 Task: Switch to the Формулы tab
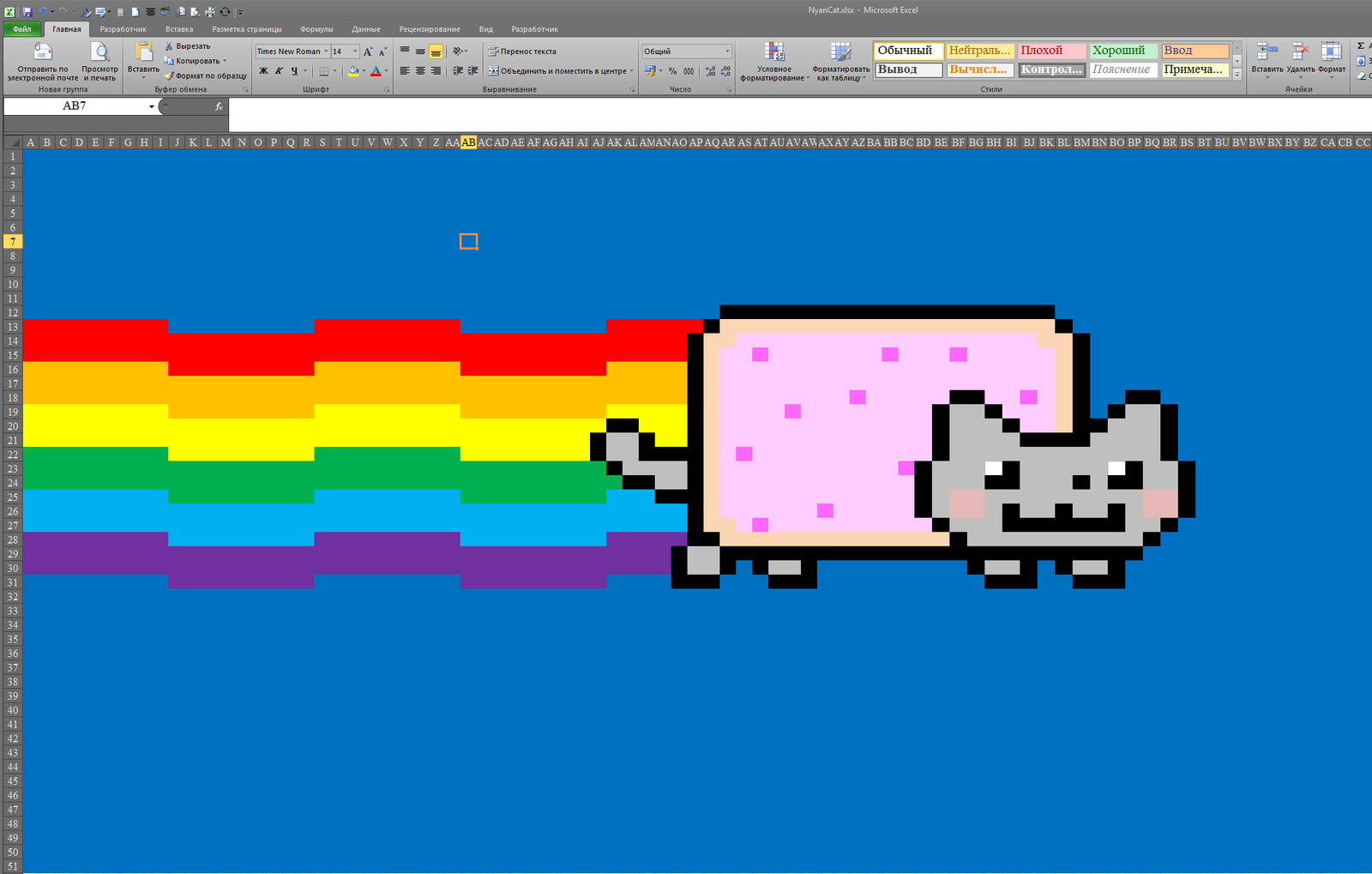coord(316,29)
